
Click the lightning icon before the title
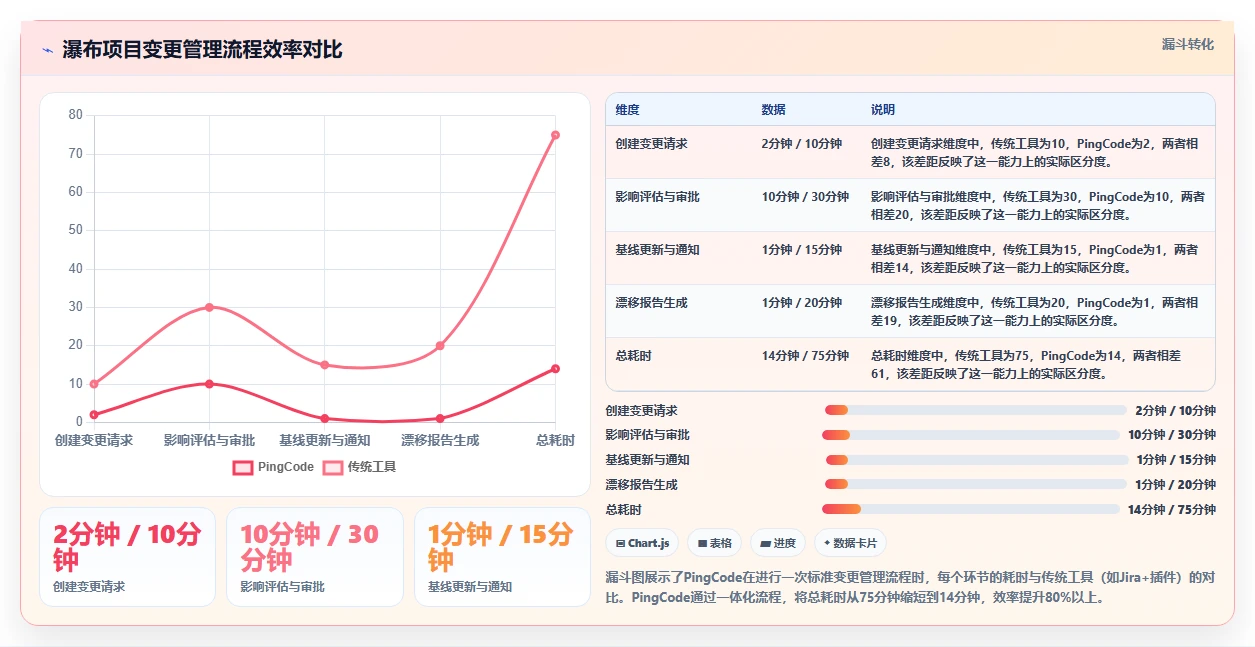[47, 50]
